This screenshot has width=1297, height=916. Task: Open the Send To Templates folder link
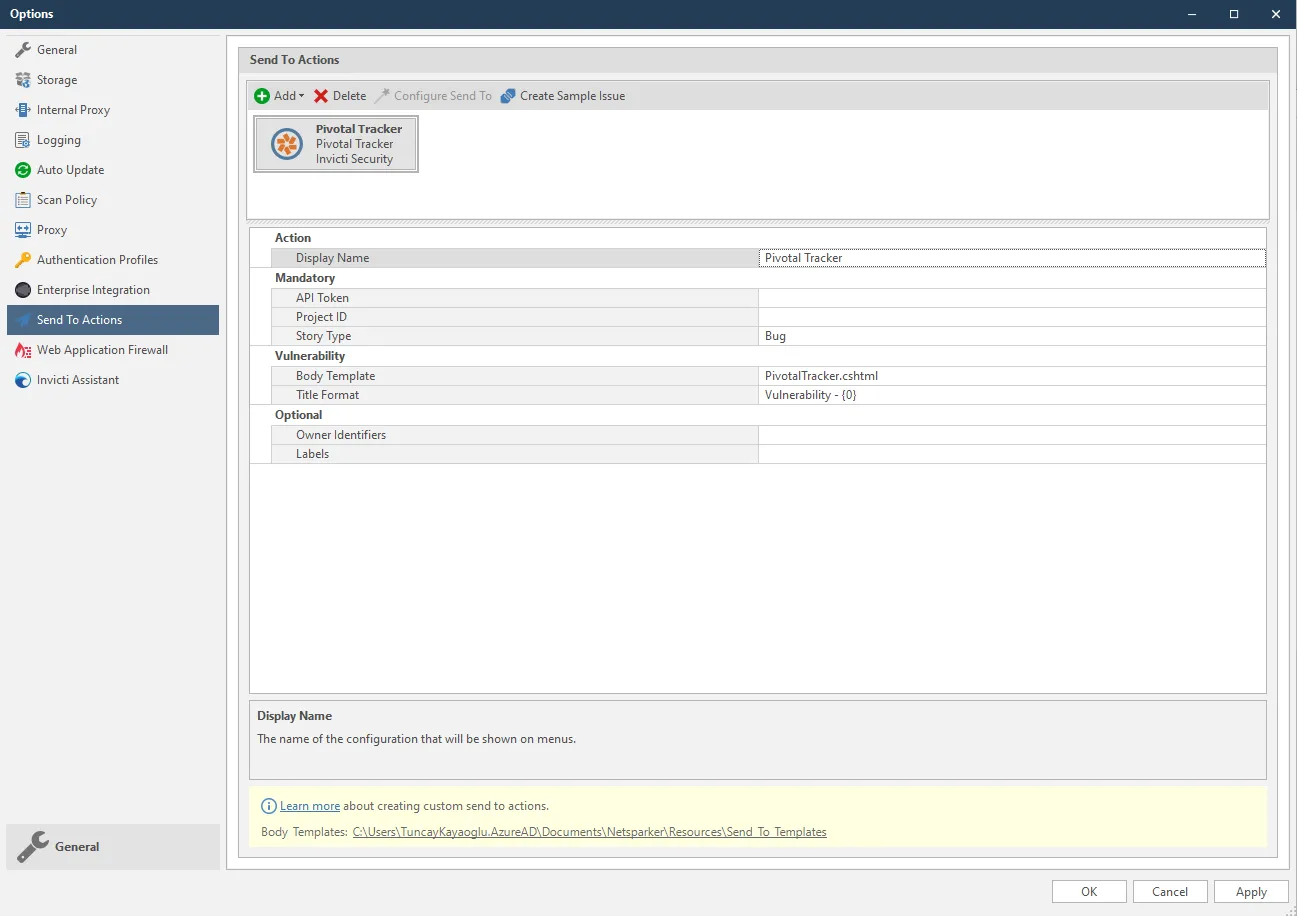click(x=588, y=831)
